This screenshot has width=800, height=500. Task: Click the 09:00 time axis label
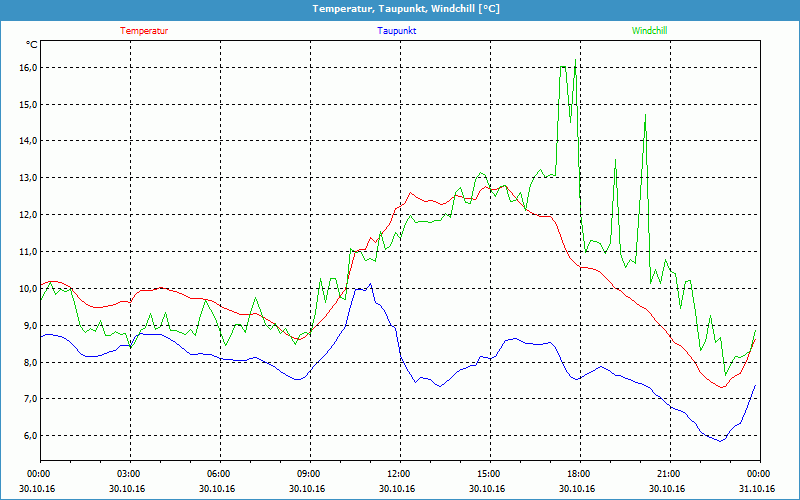(311, 474)
